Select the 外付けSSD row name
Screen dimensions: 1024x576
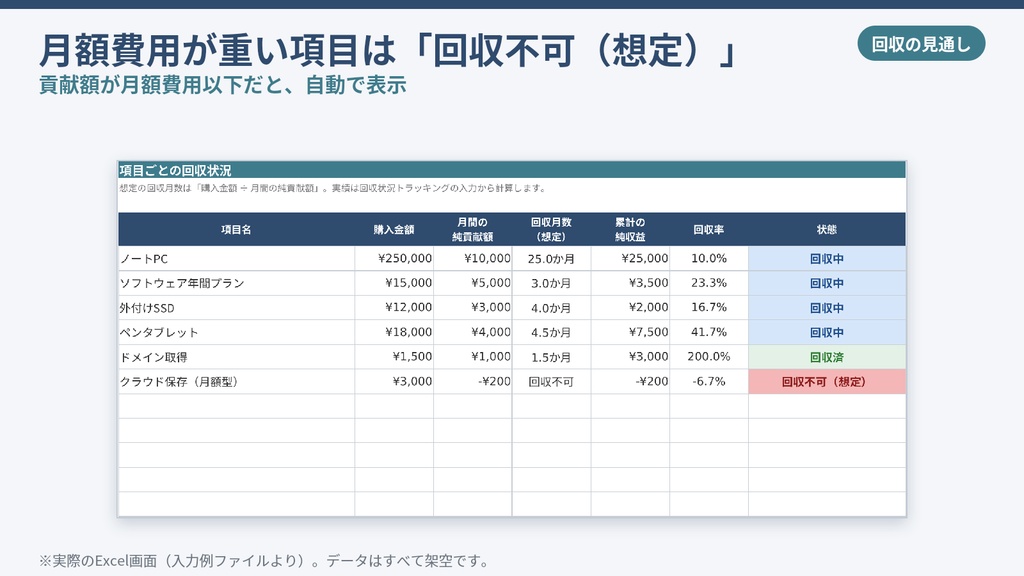[x=236, y=308]
